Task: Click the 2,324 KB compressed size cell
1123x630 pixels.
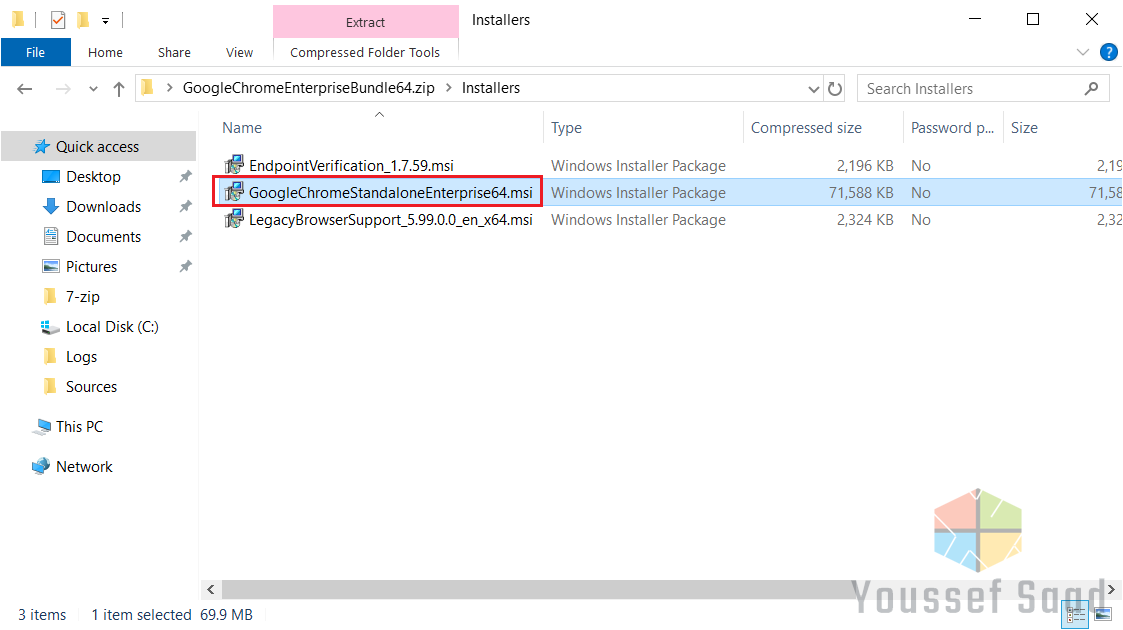Action: [x=864, y=220]
